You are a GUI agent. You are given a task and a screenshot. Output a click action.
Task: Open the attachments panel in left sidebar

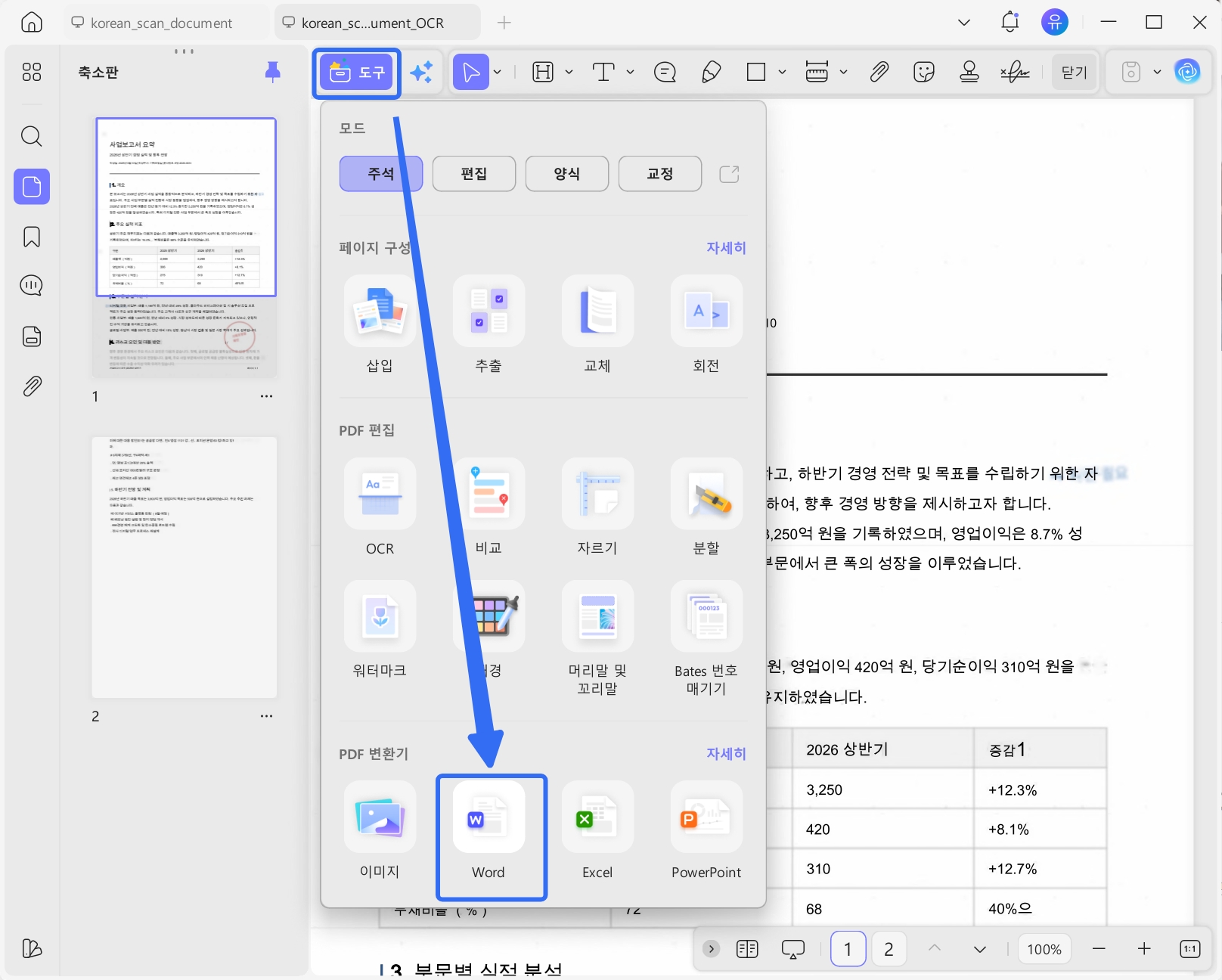click(32, 386)
